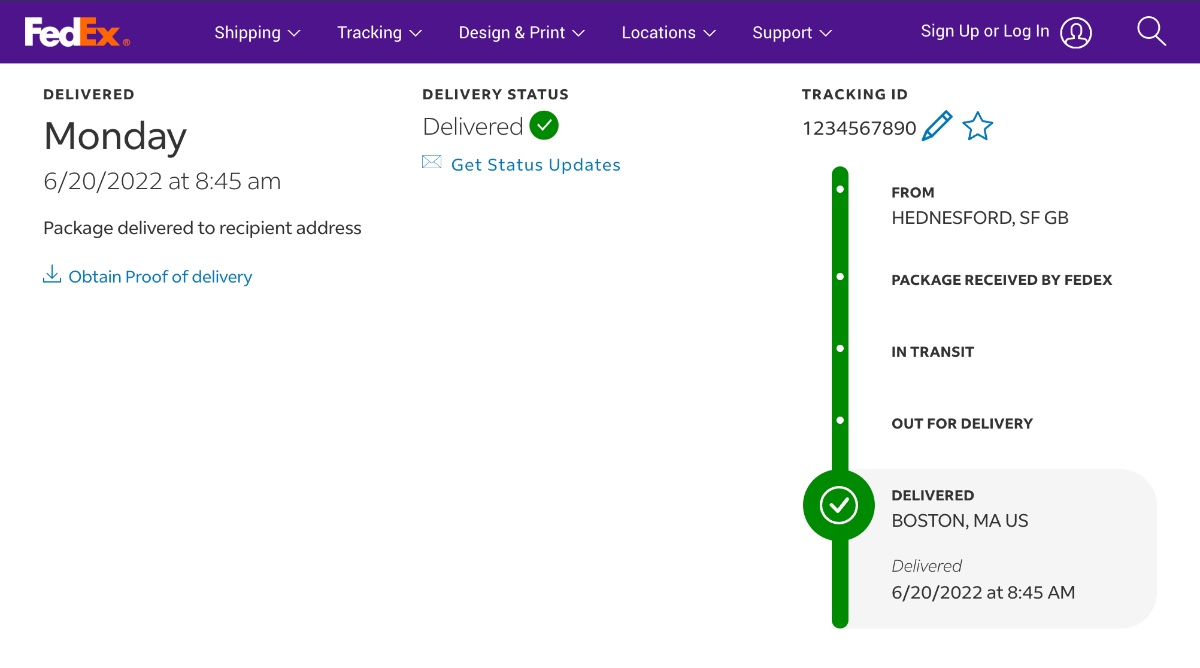Click IN TRANSIT step label

(x=933, y=352)
